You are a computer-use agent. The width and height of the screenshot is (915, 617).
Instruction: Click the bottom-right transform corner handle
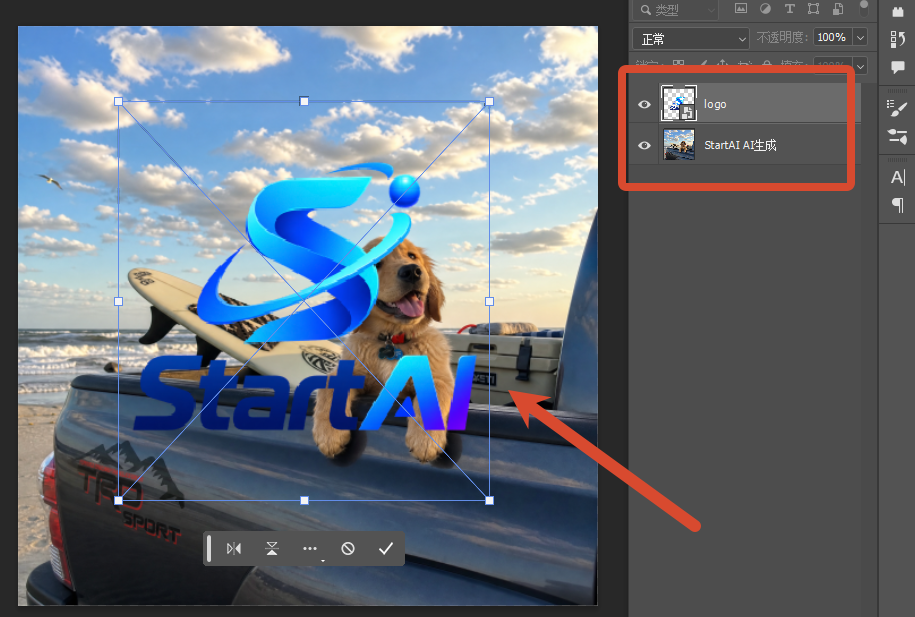pyautogui.click(x=490, y=500)
